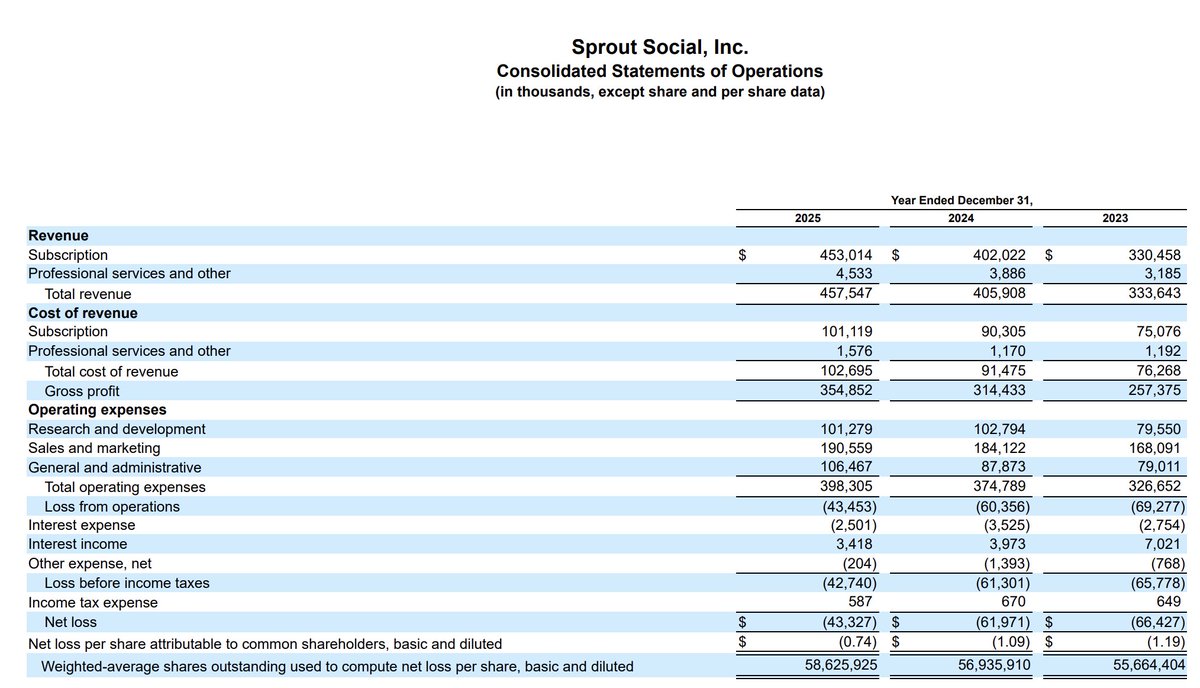The width and height of the screenshot is (1200, 688).
Task: Select gross profit value 257,375
Action: coord(1154,391)
